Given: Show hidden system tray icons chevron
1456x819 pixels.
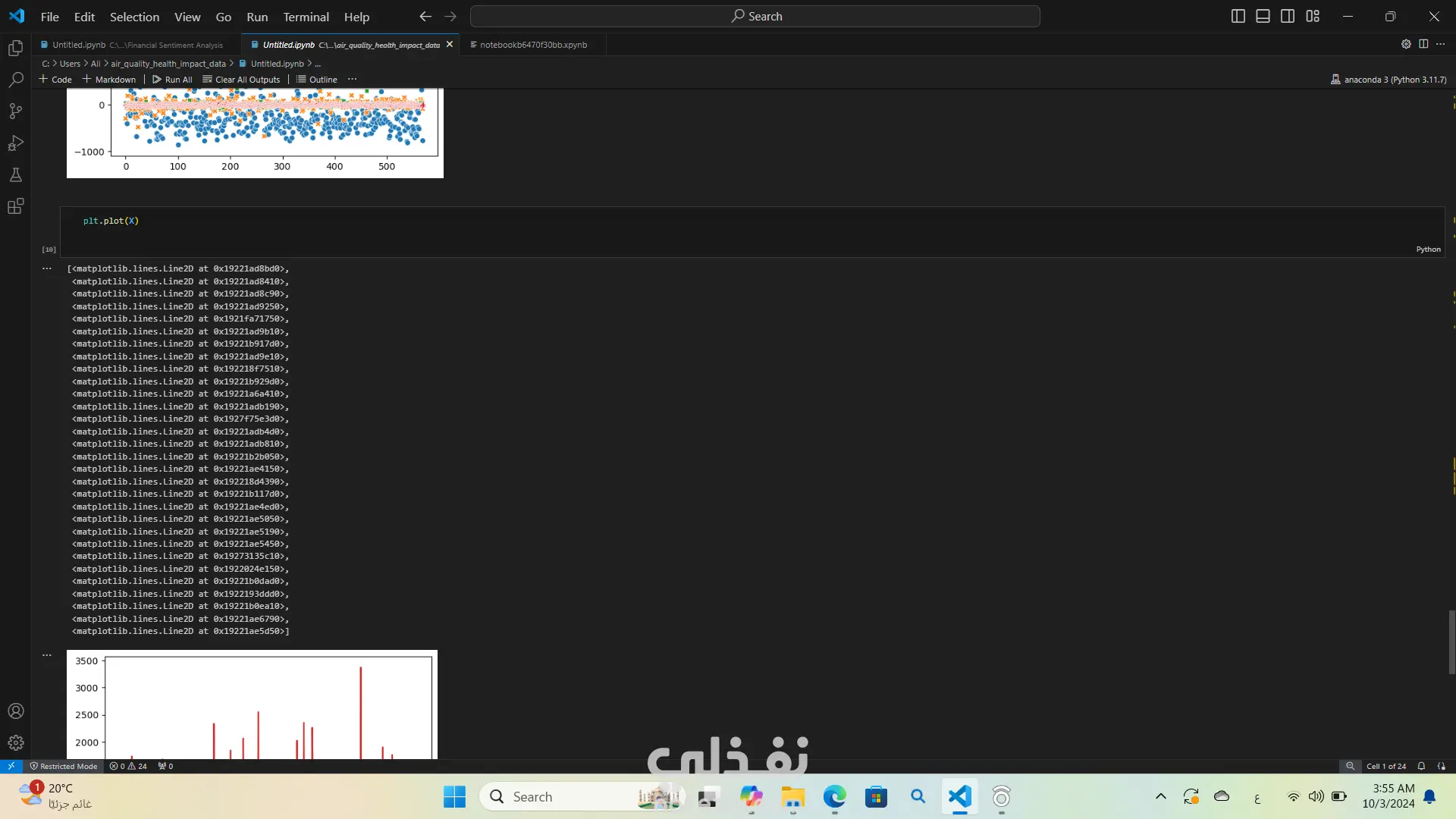Looking at the screenshot, I should pyautogui.click(x=1160, y=796).
